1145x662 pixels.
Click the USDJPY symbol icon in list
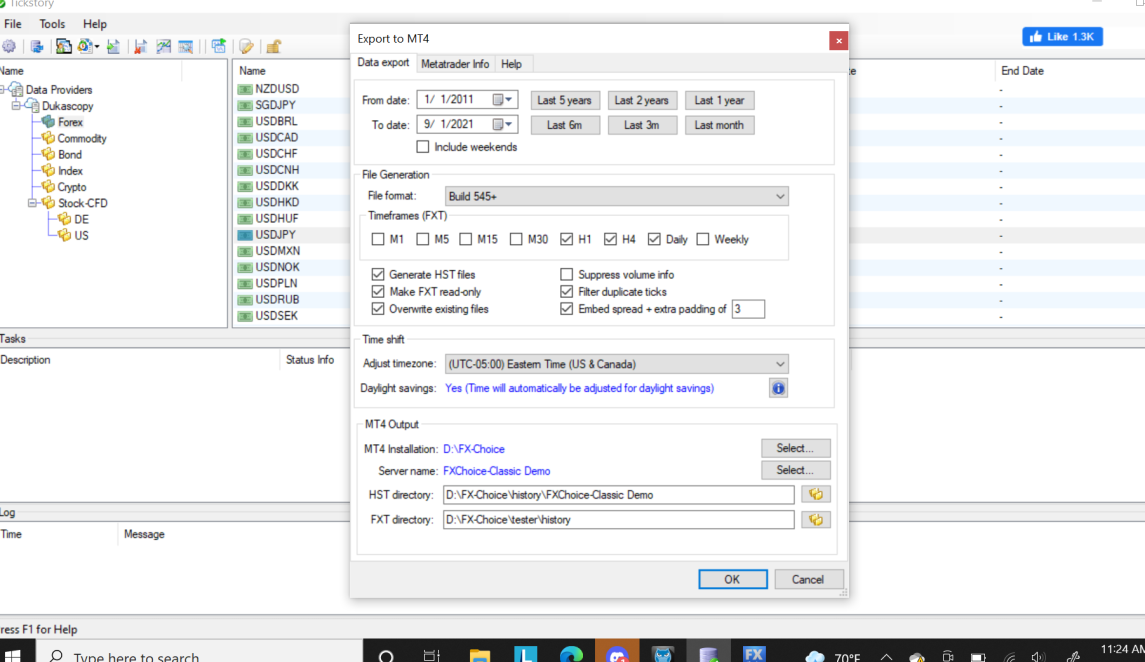[x=245, y=235]
